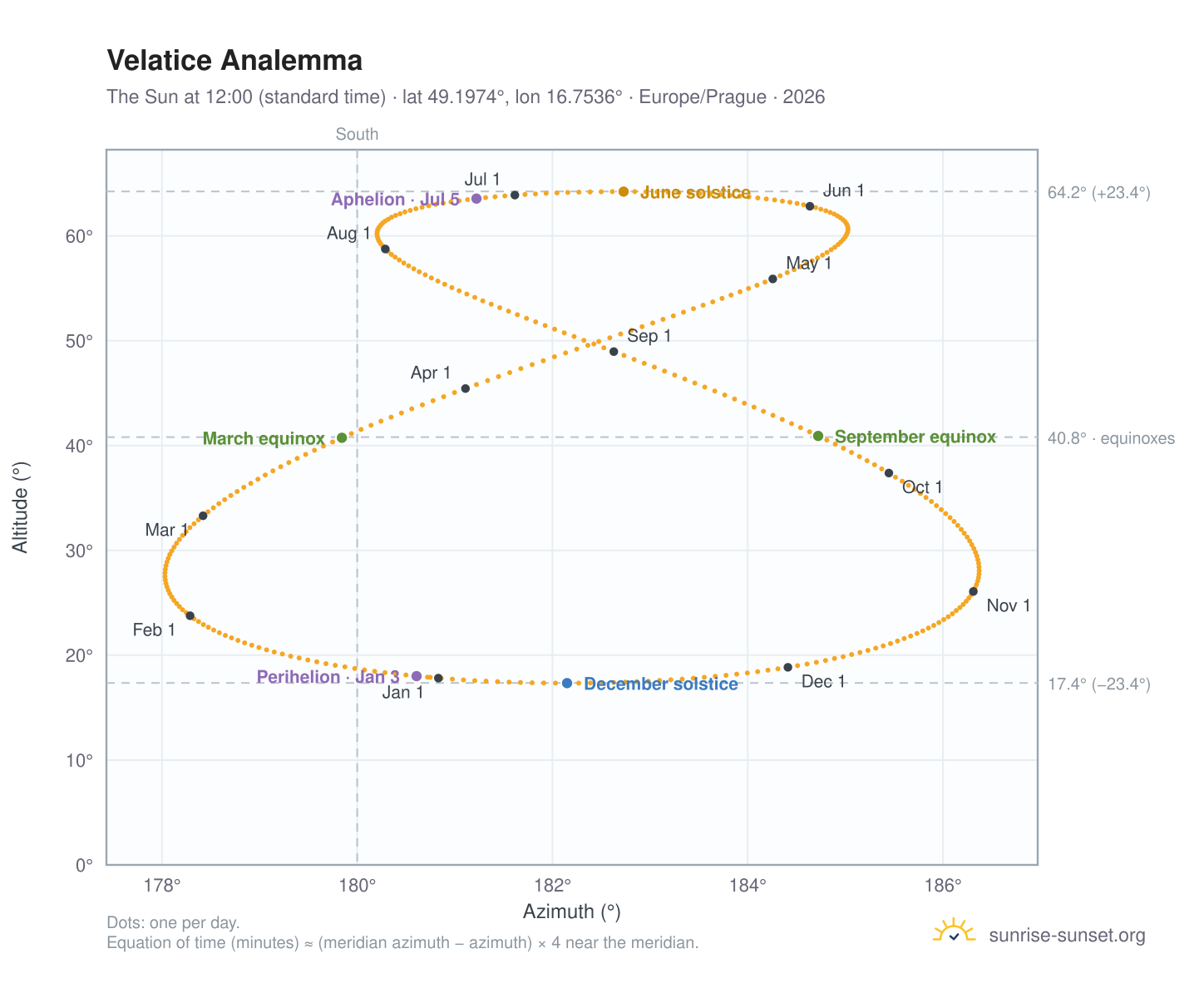
Task: Click the 'Dots: one per day.' note
Action: 174,923
